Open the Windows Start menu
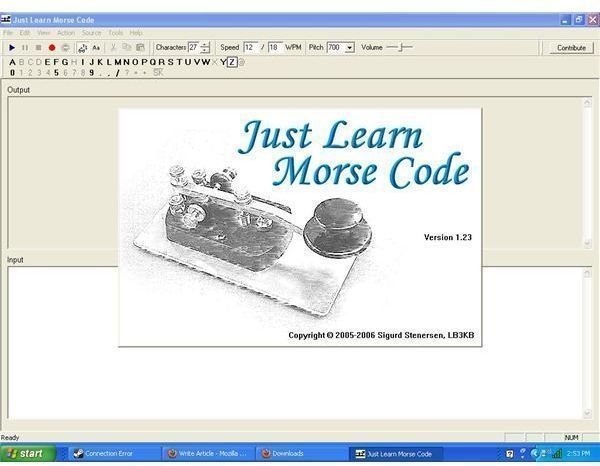Viewport: 600px width, 466px height. pos(28,454)
